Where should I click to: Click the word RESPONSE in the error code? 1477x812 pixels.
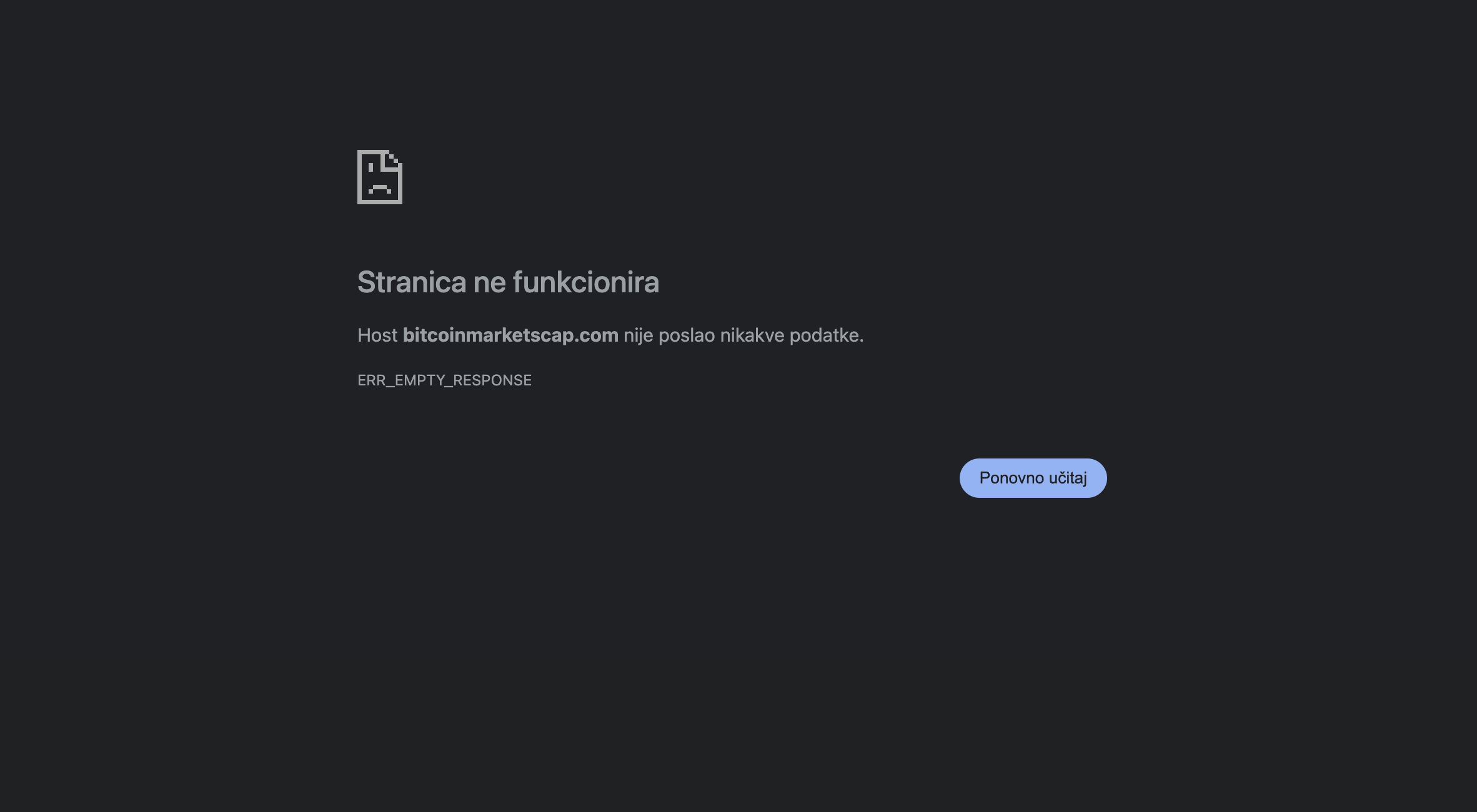click(492, 380)
